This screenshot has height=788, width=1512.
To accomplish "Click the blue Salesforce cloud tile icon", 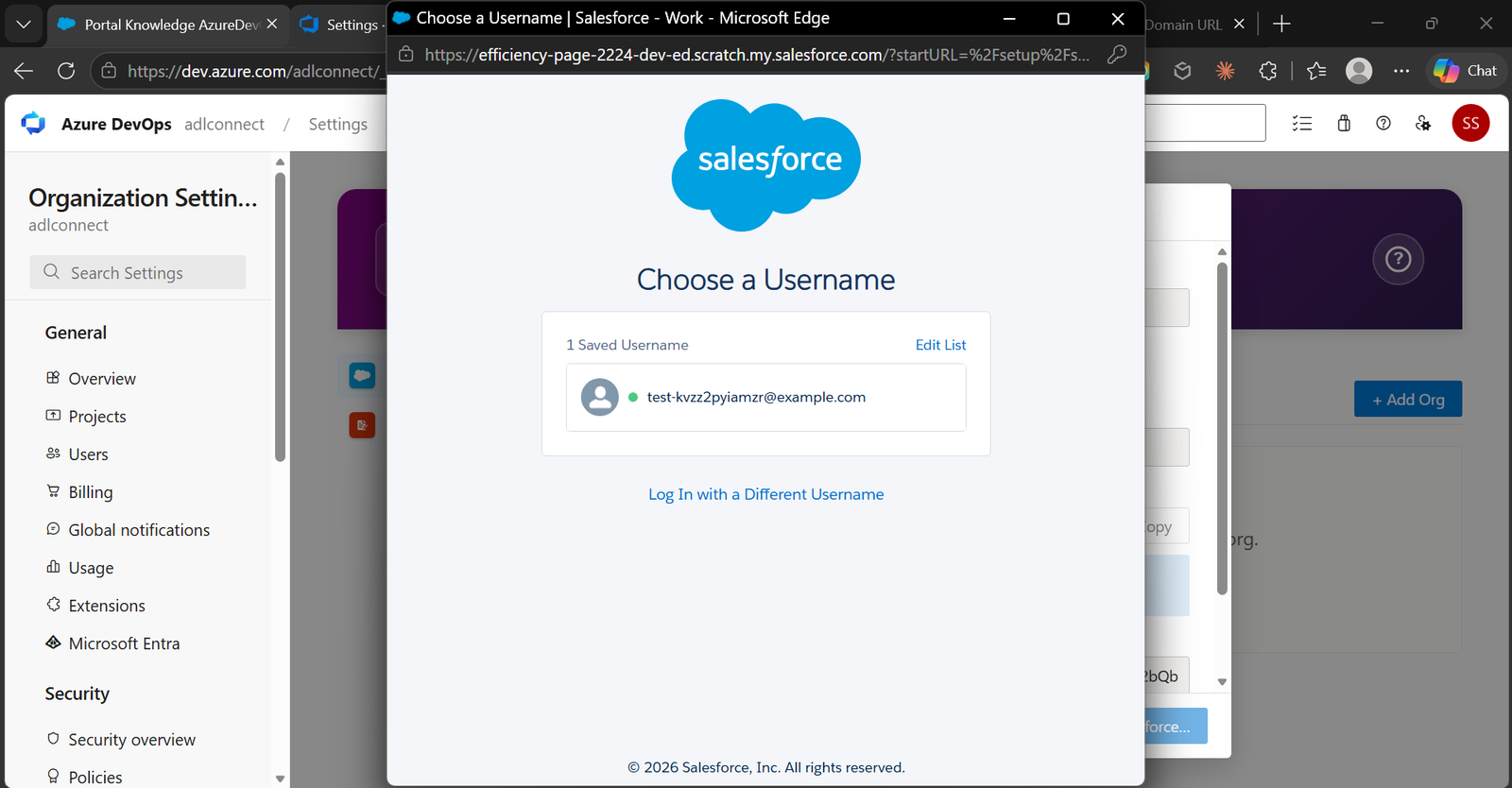I will click(362, 375).
